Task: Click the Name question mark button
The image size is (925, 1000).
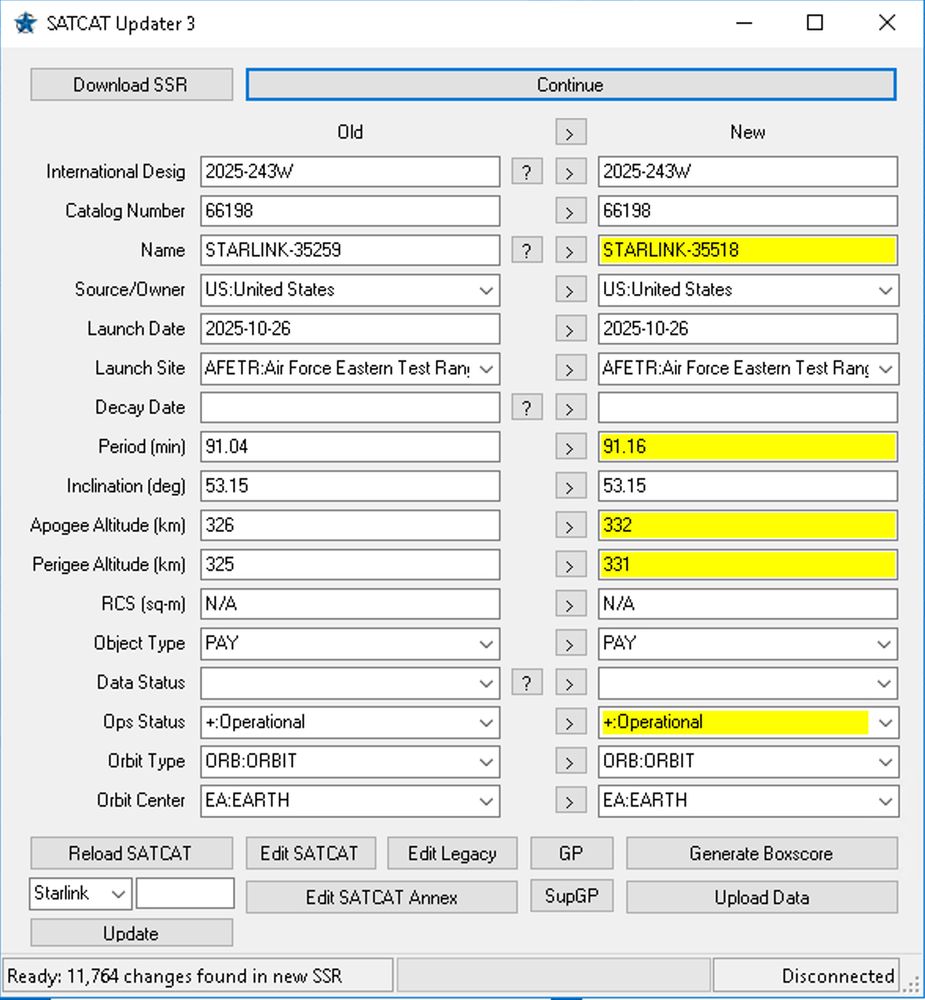Action: pos(527,251)
